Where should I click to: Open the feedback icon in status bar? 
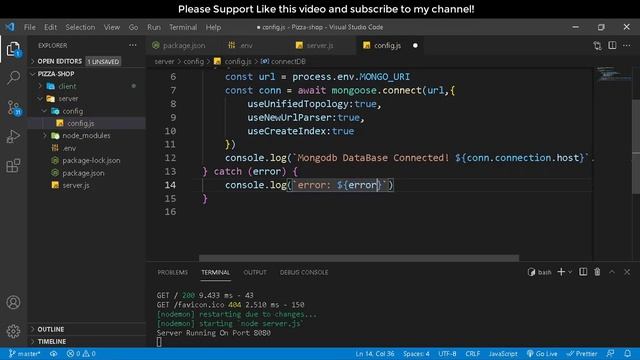click(611, 354)
